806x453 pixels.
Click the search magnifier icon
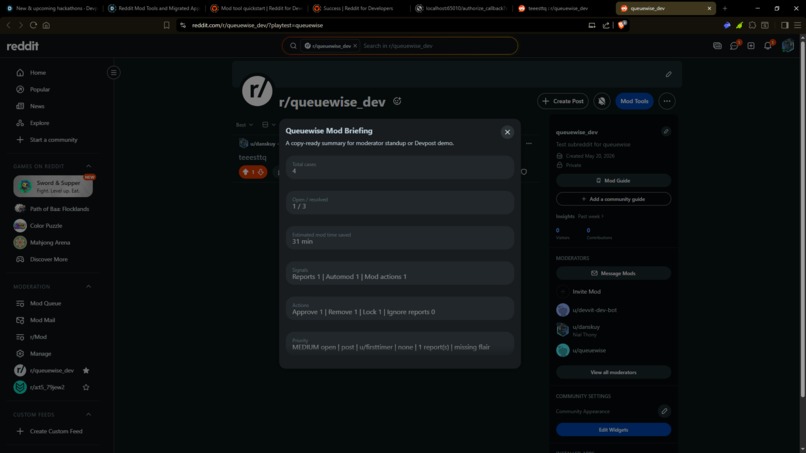click(x=293, y=46)
